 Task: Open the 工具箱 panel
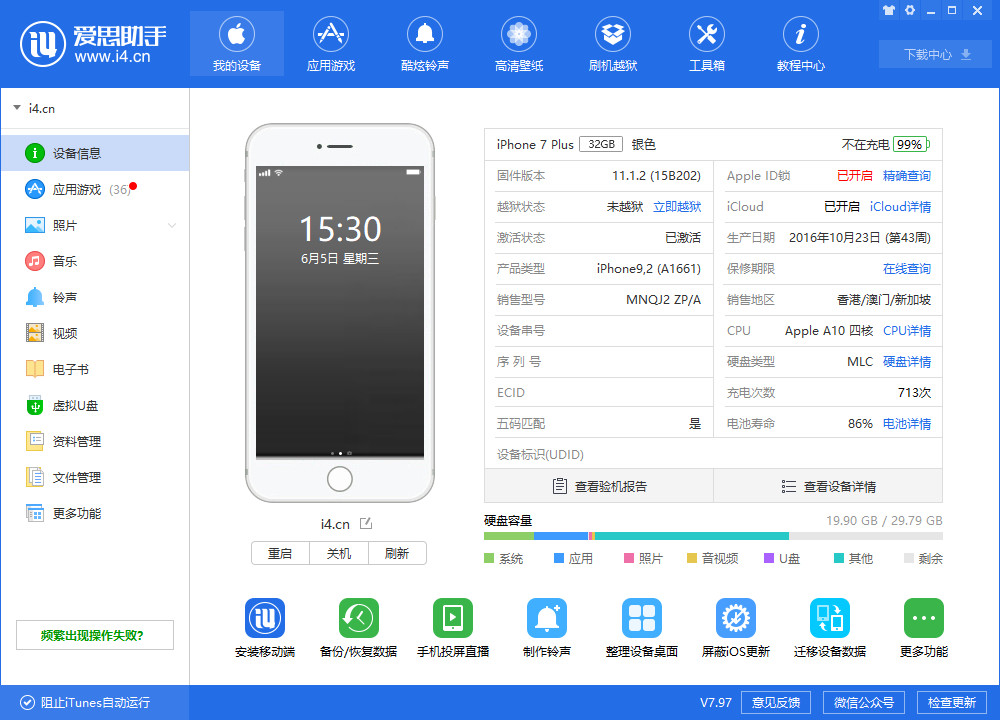coord(706,43)
